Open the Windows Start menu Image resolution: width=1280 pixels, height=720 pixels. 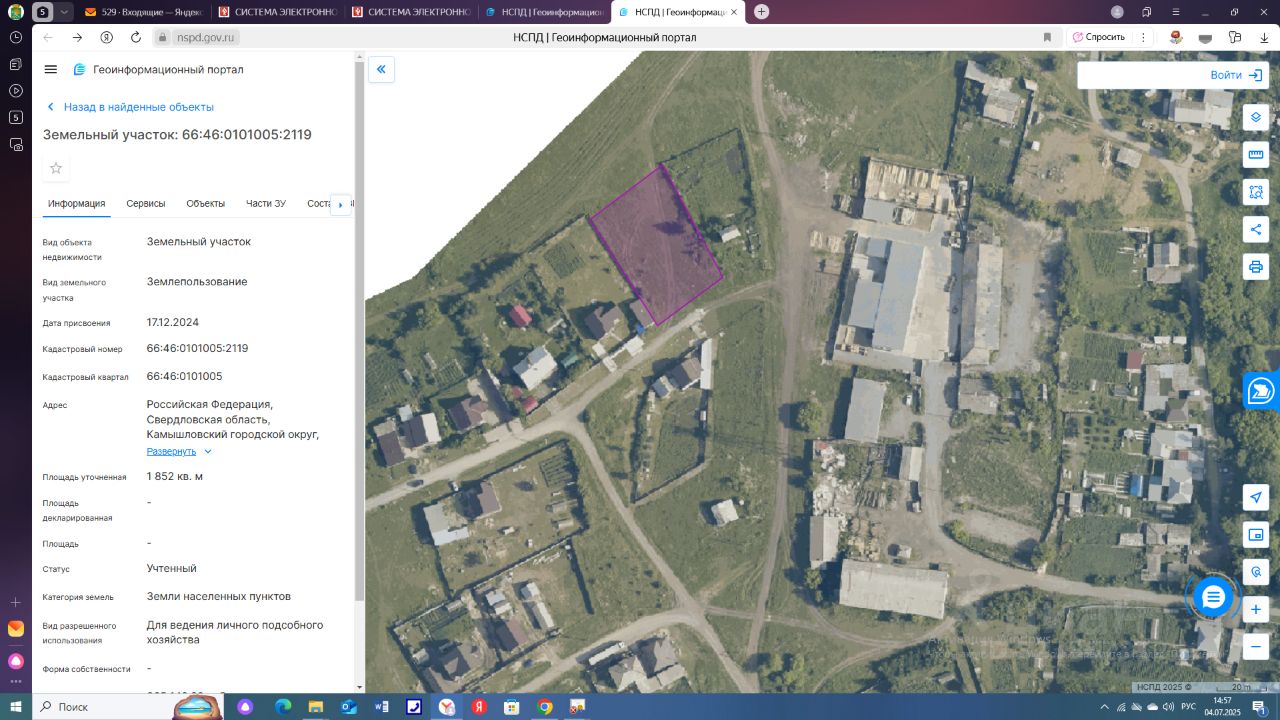click(15, 707)
